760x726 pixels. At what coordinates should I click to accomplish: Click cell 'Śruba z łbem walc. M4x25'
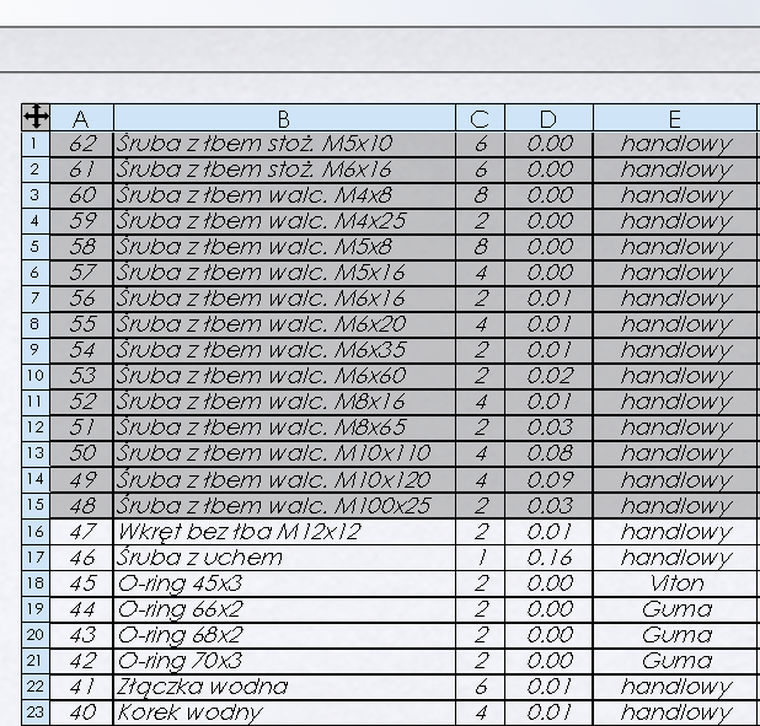[285, 221]
